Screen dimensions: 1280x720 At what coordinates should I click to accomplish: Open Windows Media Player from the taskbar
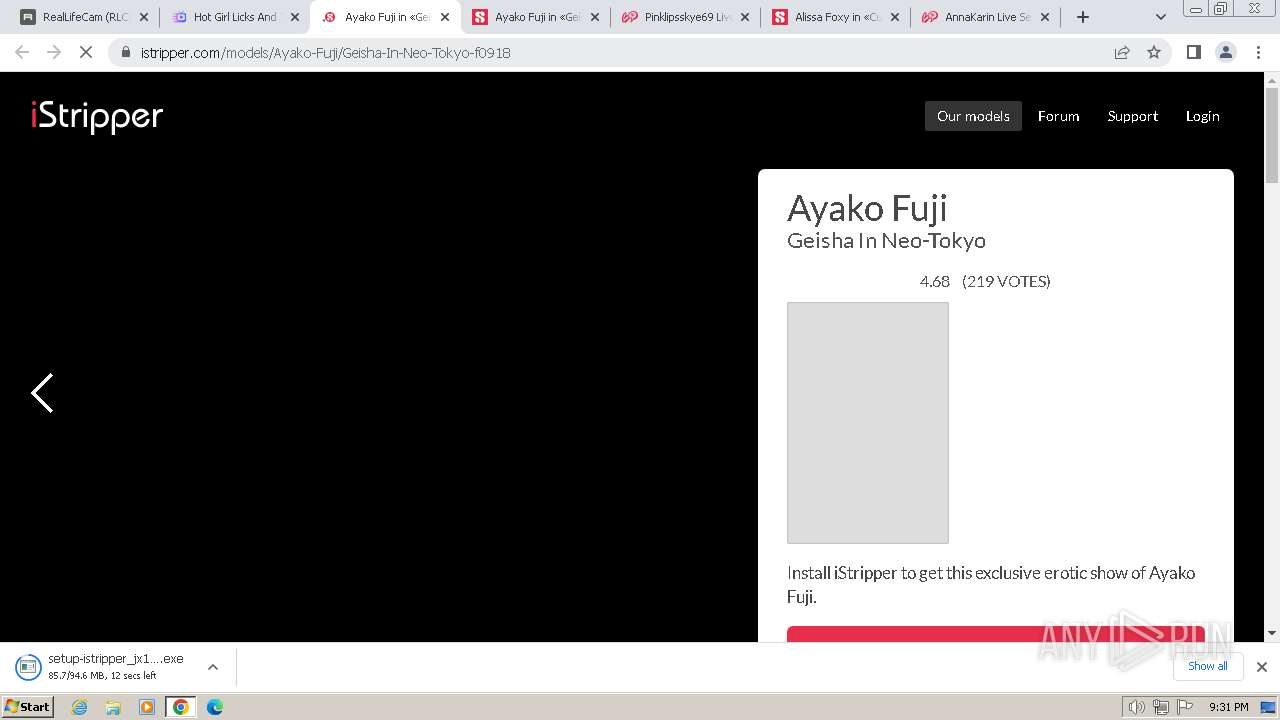tap(147, 707)
